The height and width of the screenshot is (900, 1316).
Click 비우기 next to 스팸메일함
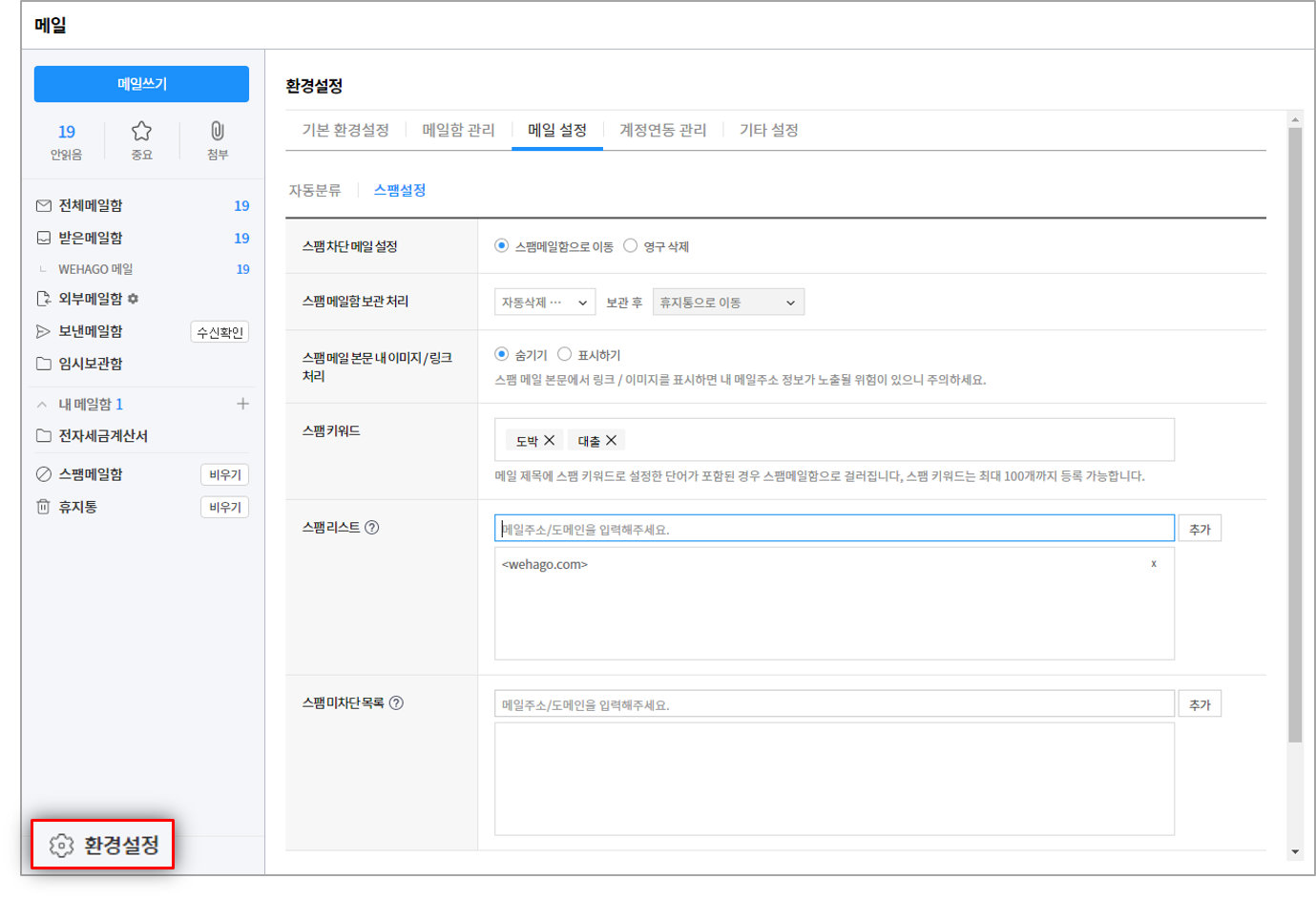point(224,474)
